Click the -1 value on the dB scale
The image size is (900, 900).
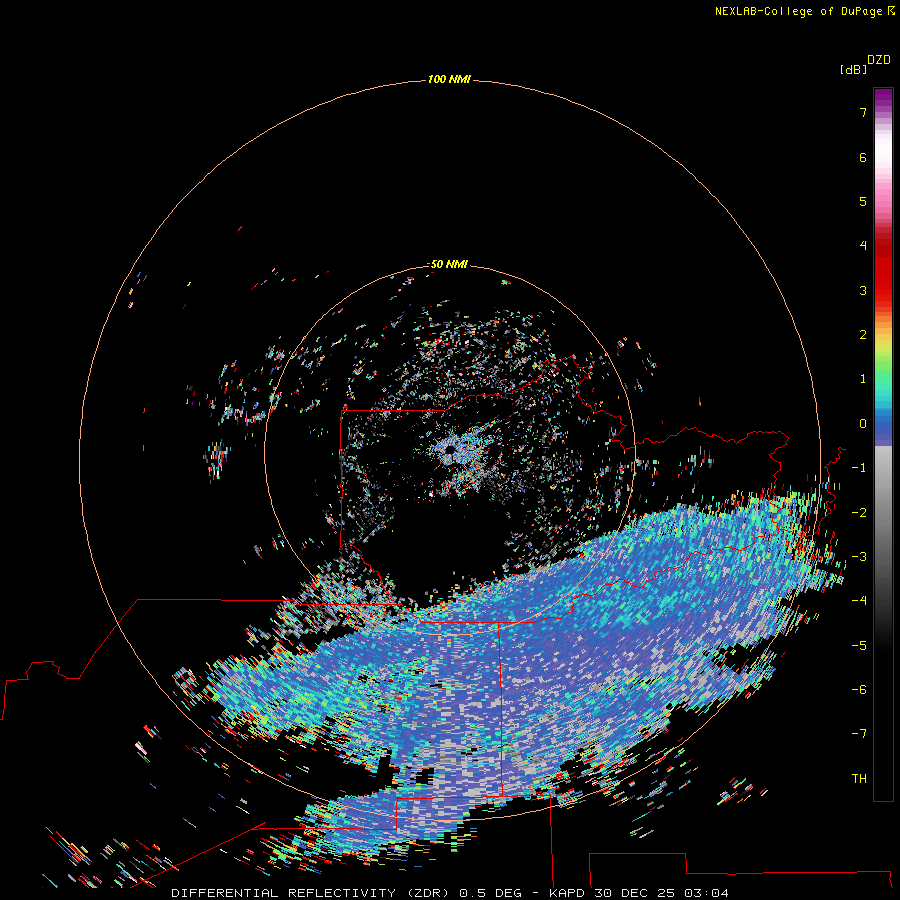coord(859,468)
